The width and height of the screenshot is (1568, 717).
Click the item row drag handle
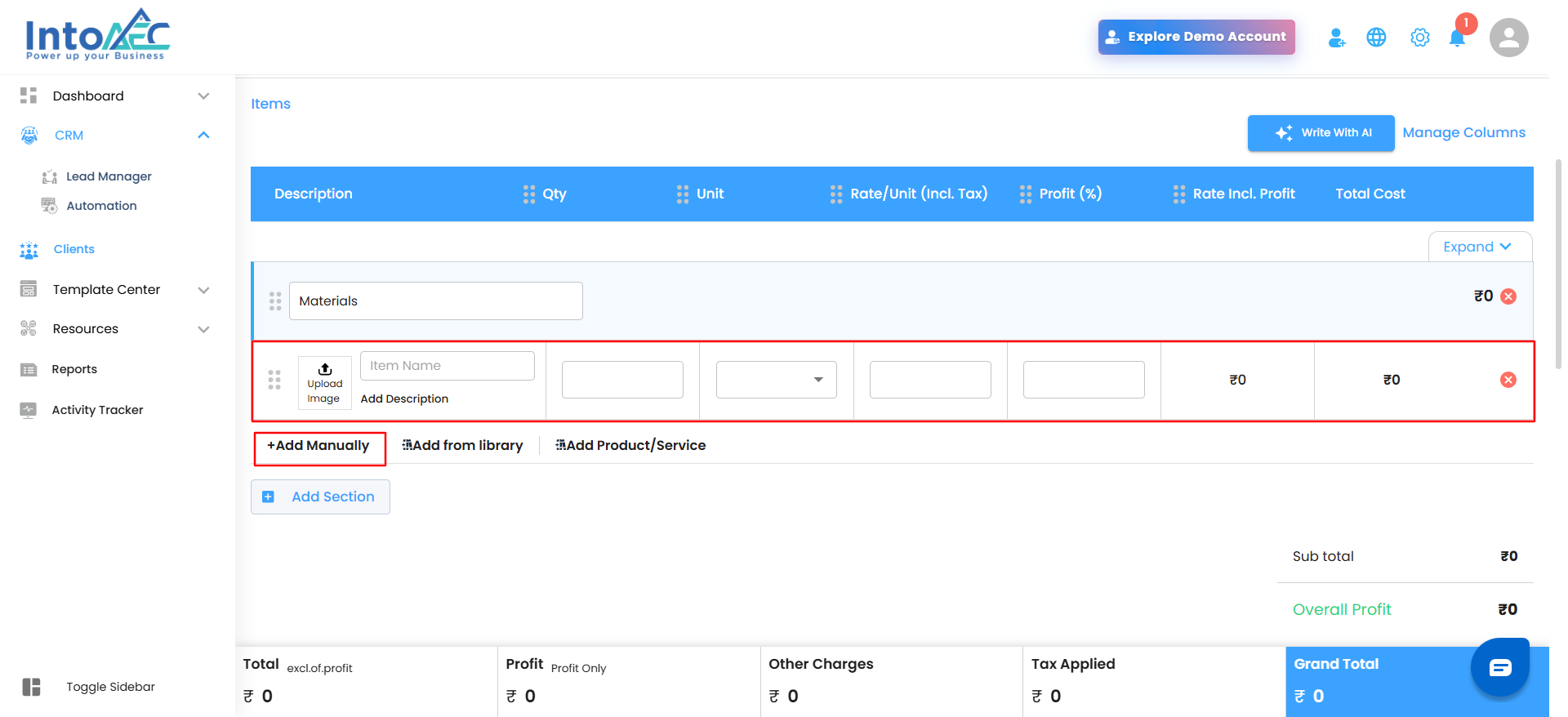274,380
